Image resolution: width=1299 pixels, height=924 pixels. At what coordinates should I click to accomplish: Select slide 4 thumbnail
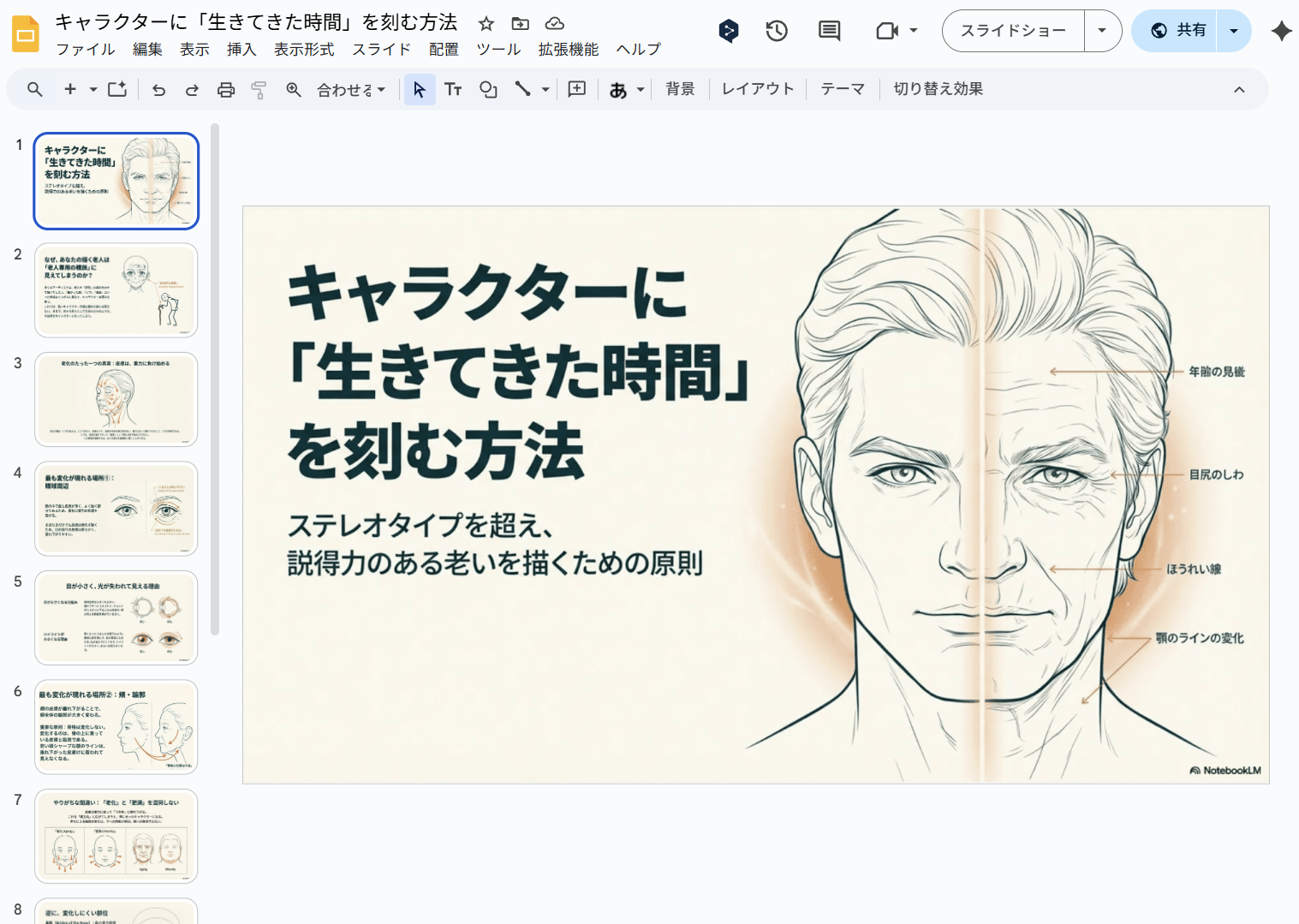[116, 509]
